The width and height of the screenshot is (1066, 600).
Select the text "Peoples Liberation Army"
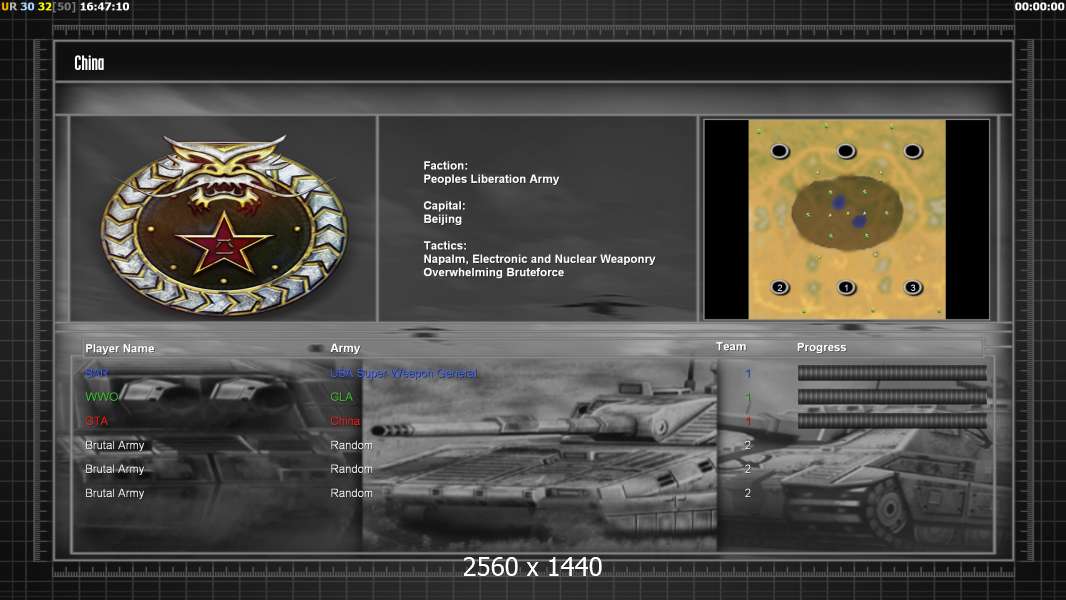point(491,179)
